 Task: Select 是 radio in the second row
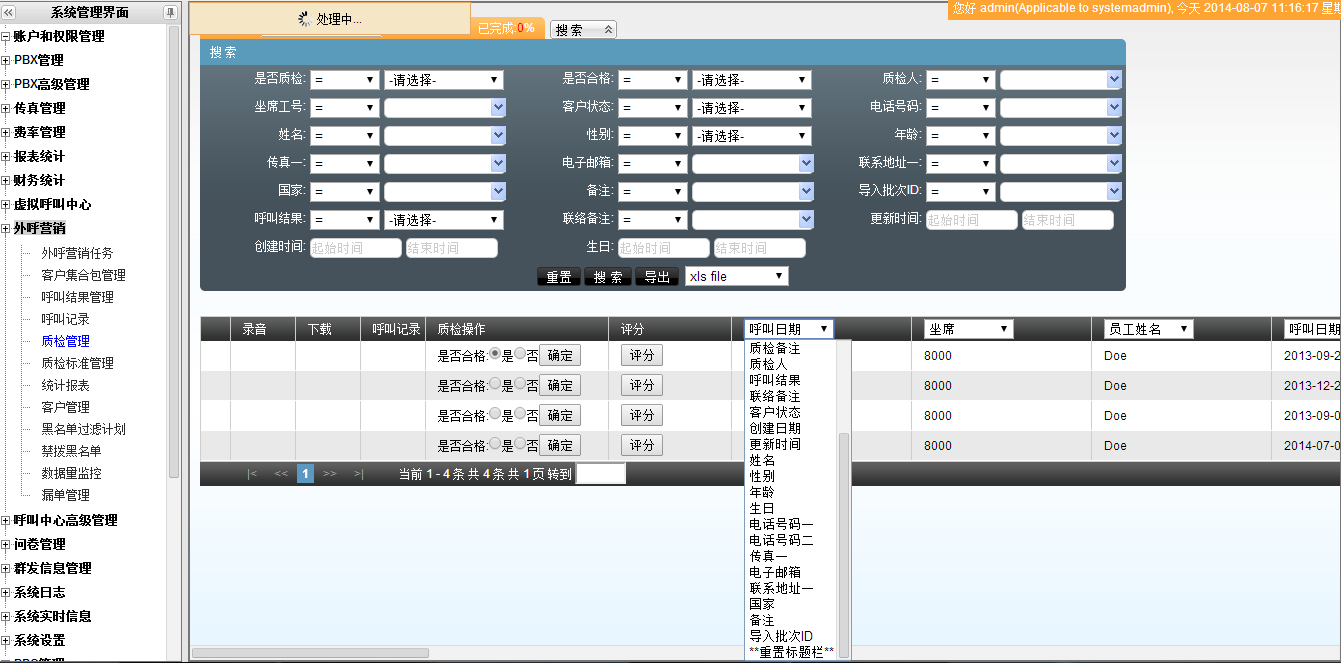click(494, 384)
